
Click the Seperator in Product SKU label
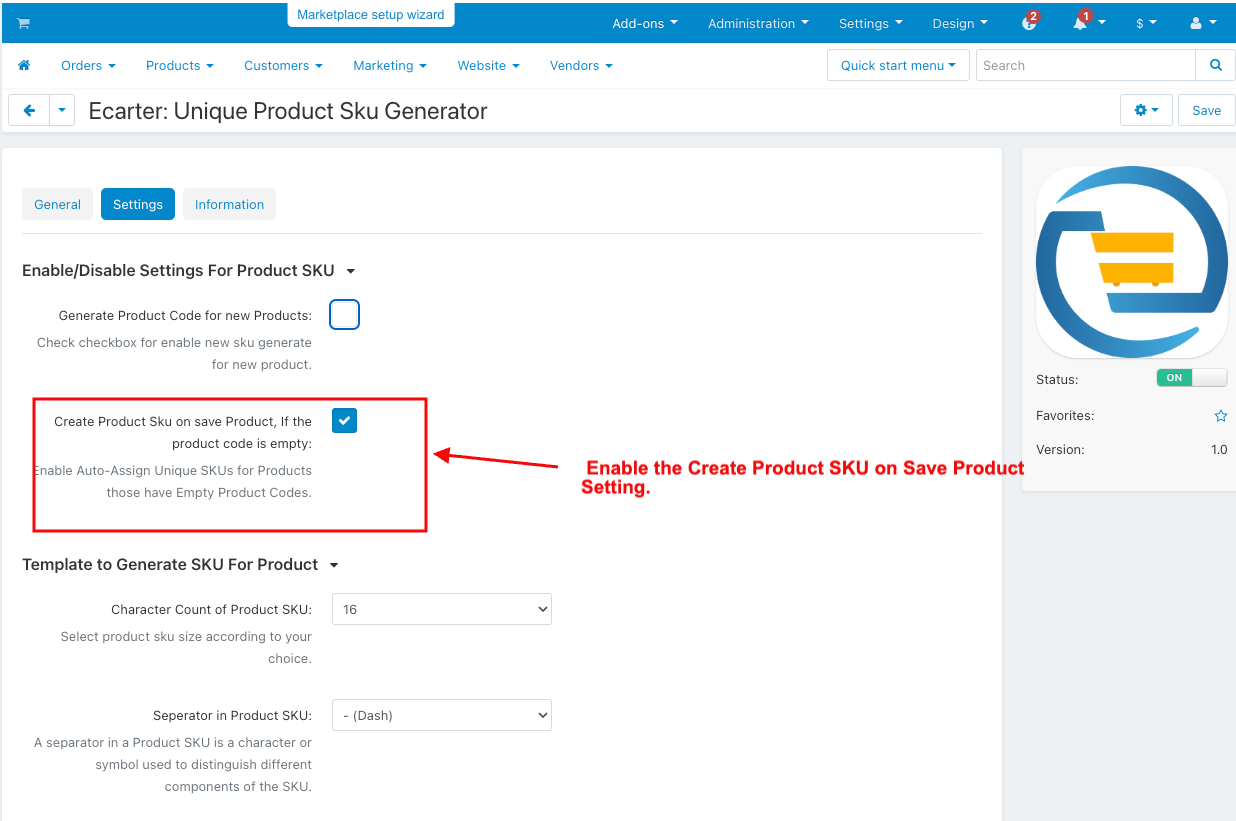pyautogui.click(x=232, y=715)
